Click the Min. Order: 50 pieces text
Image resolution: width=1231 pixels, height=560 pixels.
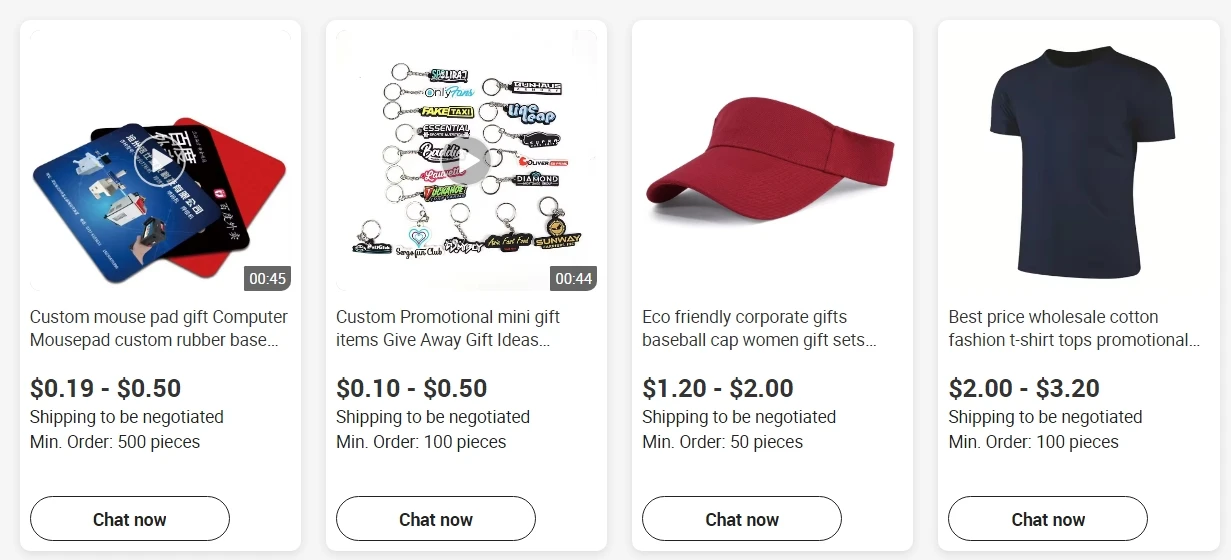(722, 442)
